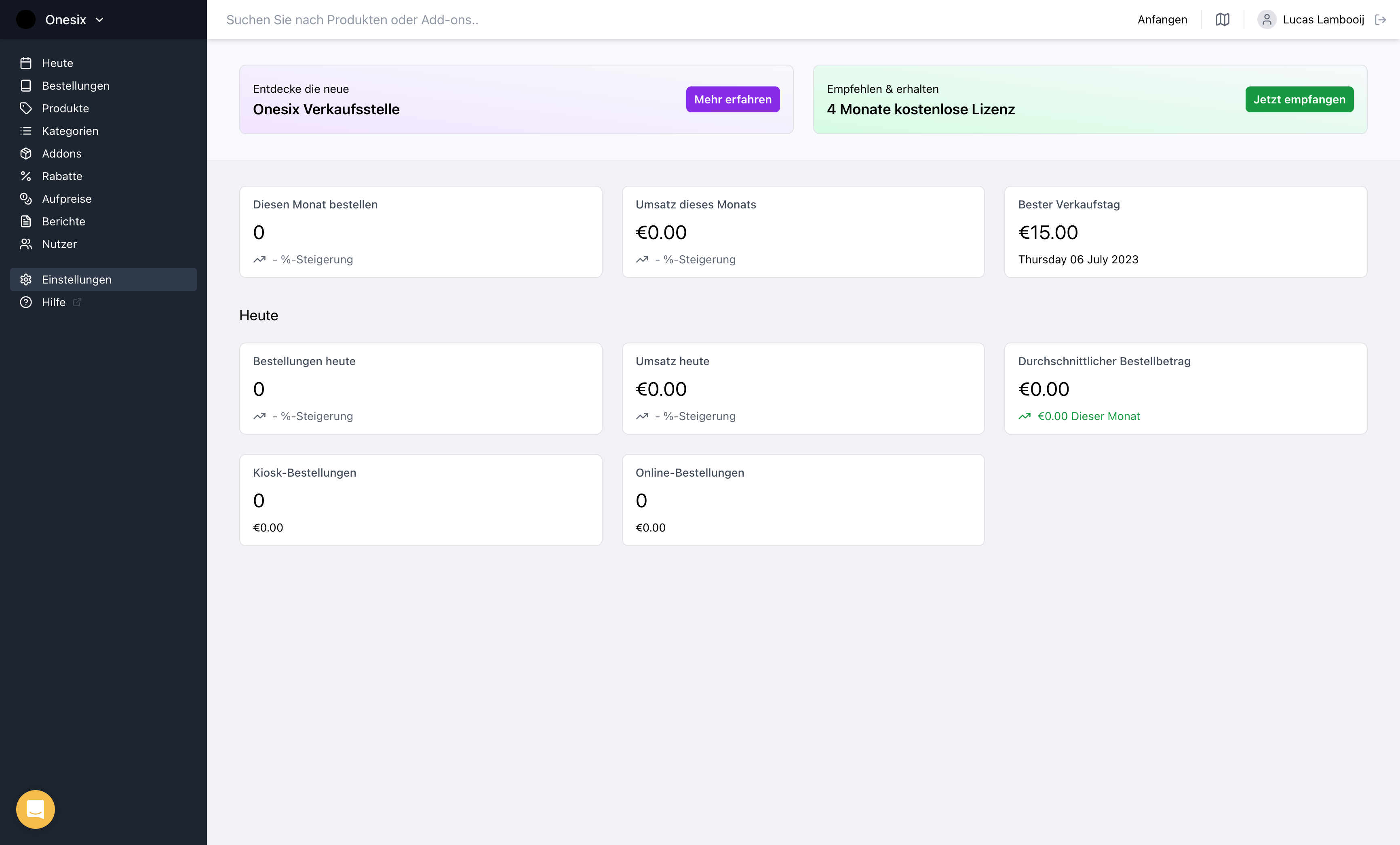This screenshot has height=845, width=1400.
Task: Open Aufpreise page label
Action: coord(66,199)
